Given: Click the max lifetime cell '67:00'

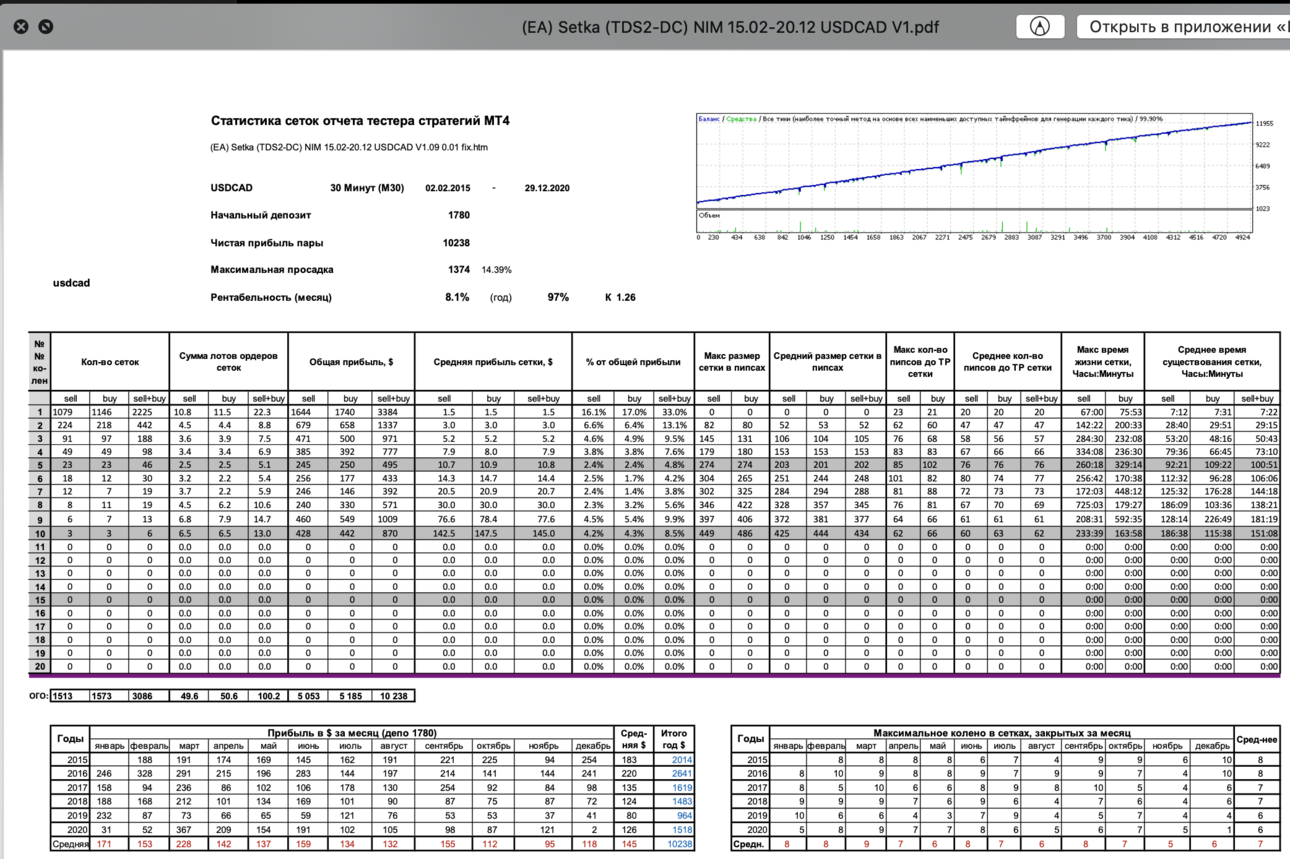Looking at the screenshot, I should tap(1084, 412).
